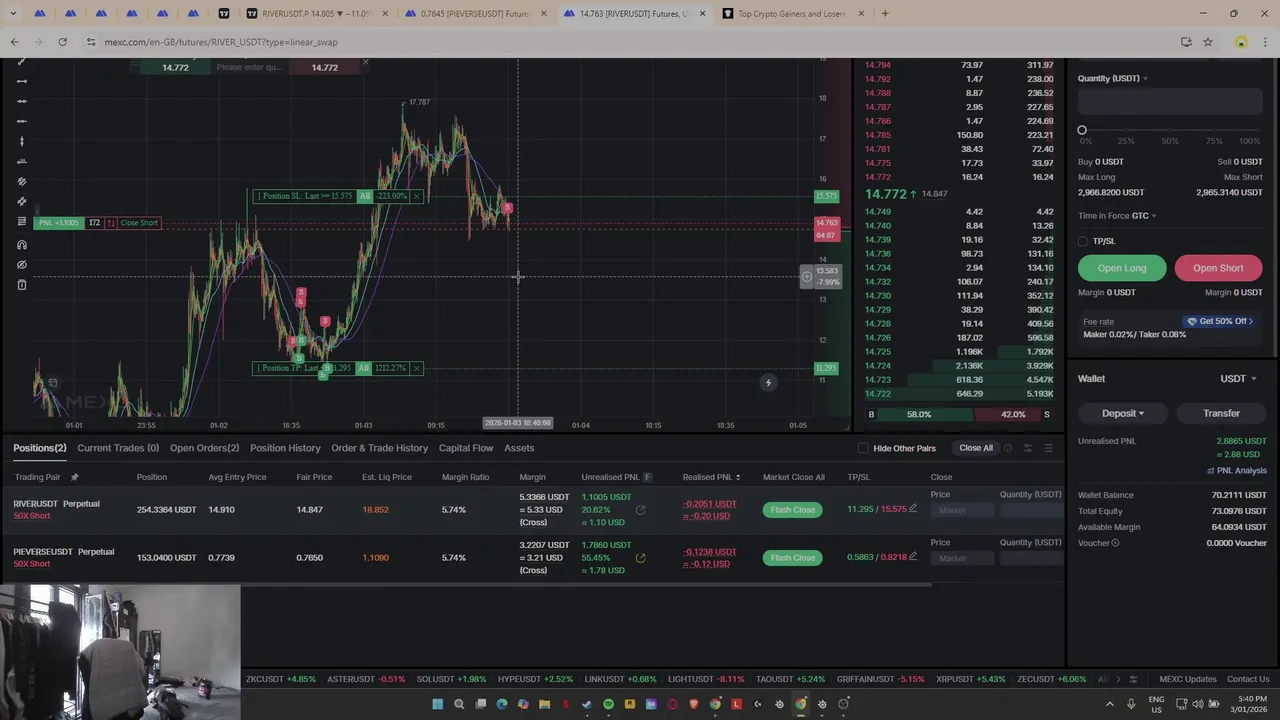
Task: Open Windows Start menu
Action: (437, 704)
